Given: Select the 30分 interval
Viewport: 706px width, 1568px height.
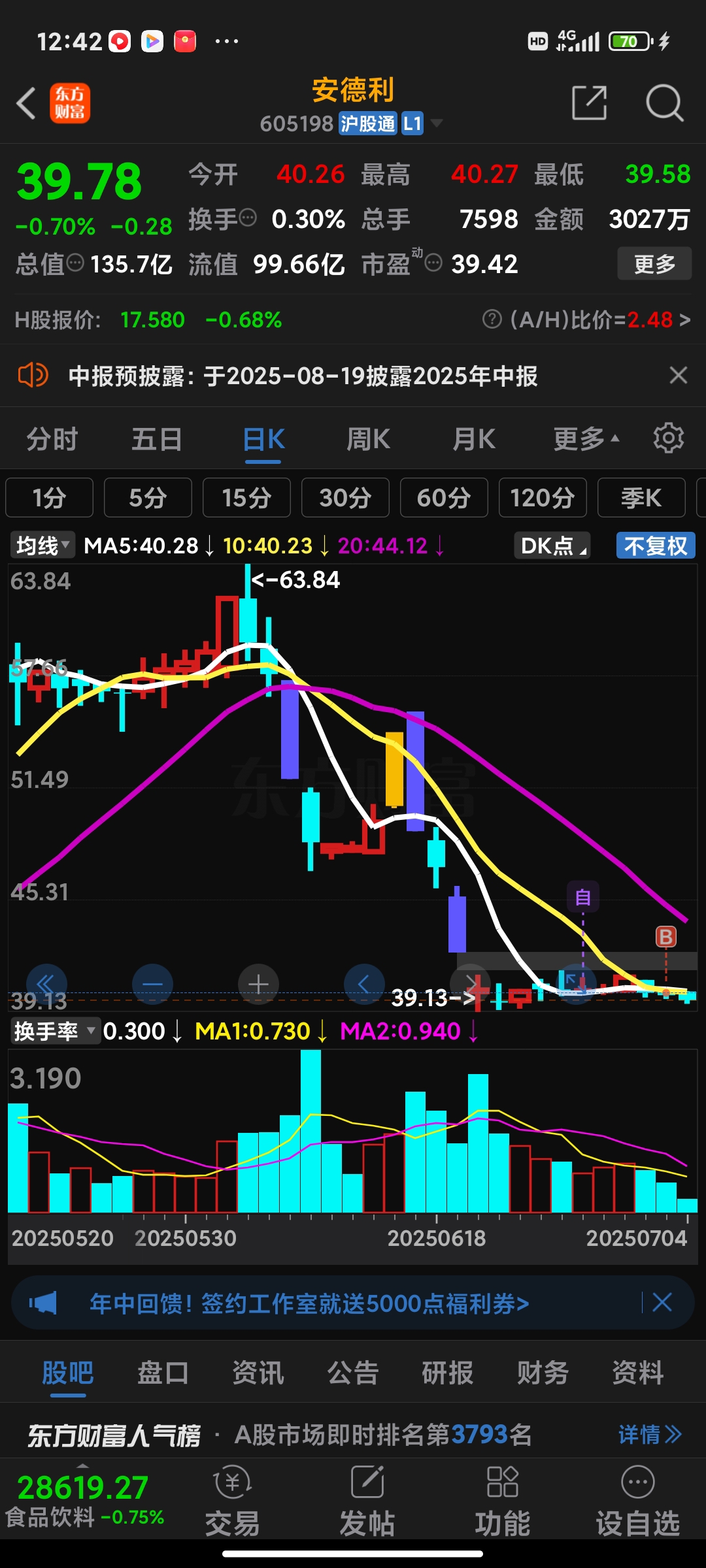Looking at the screenshot, I should click(345, 498).
